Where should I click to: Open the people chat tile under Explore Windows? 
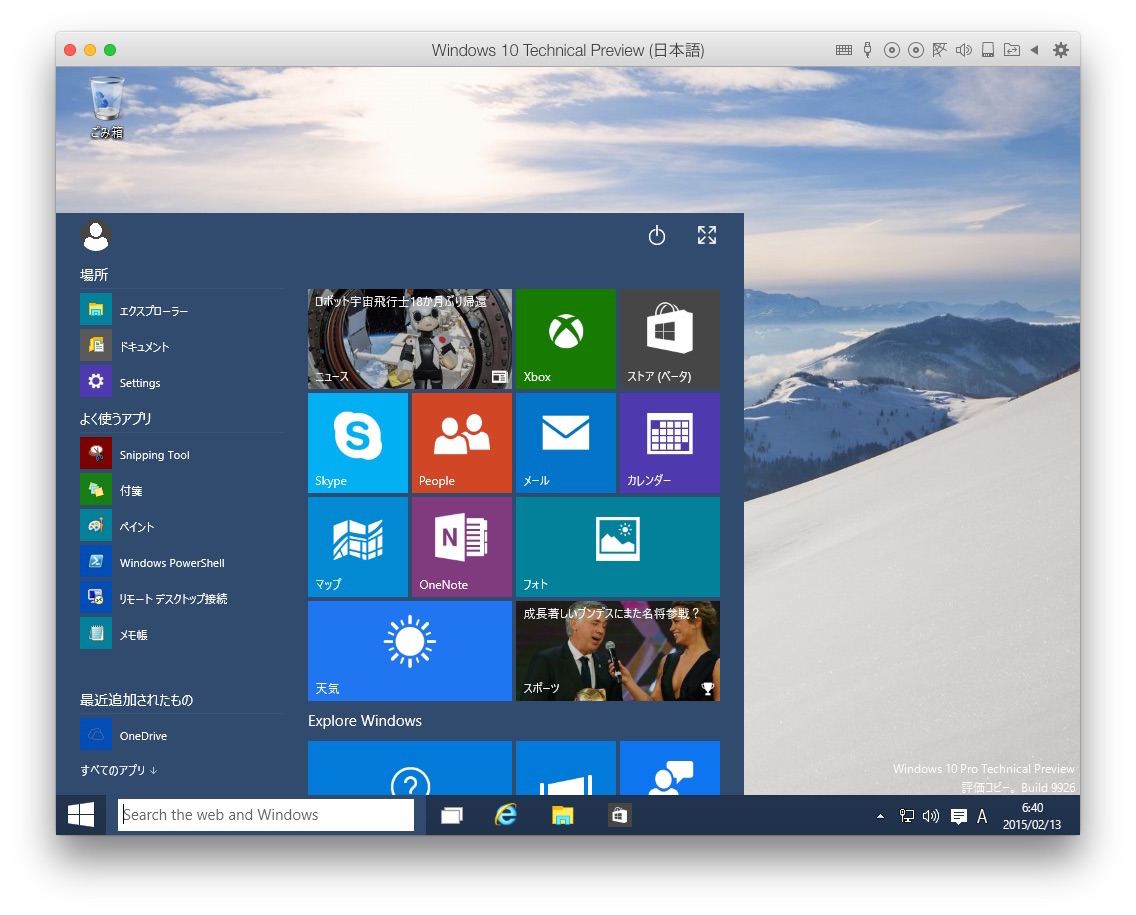(669, 768)
